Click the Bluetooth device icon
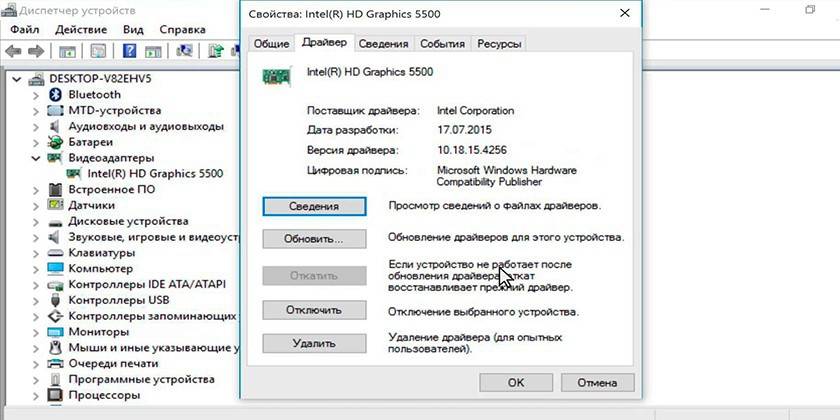The image size is (840, 420). click(57, 94)
